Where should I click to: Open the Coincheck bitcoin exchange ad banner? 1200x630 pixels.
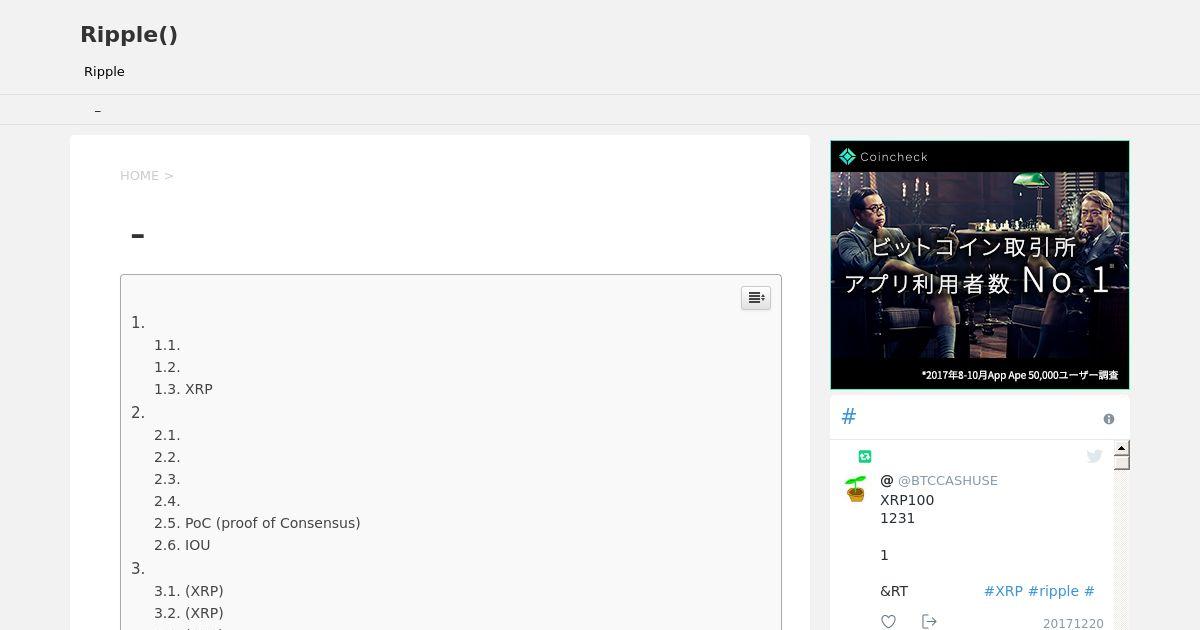click(980, 265)
